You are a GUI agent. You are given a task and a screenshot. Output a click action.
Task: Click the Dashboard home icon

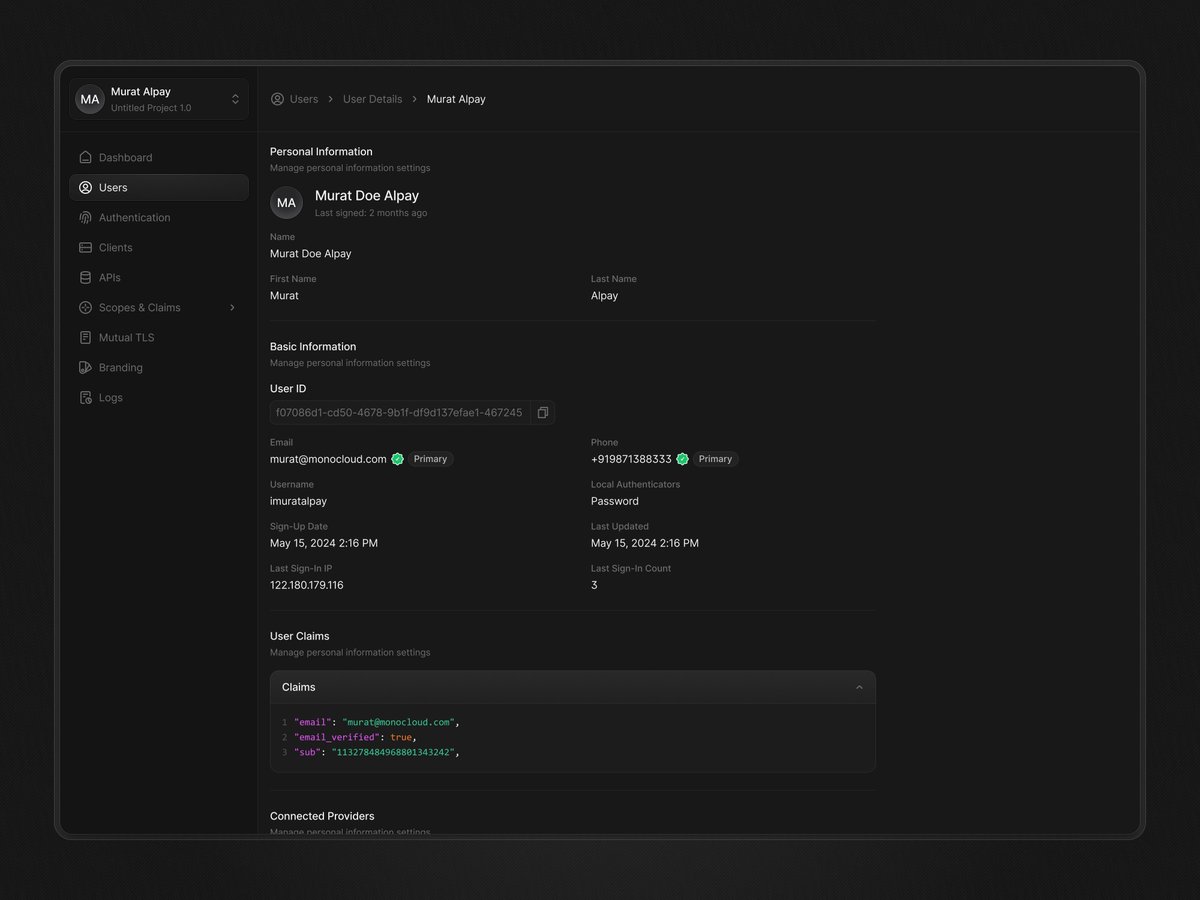[x=86, y=157]
